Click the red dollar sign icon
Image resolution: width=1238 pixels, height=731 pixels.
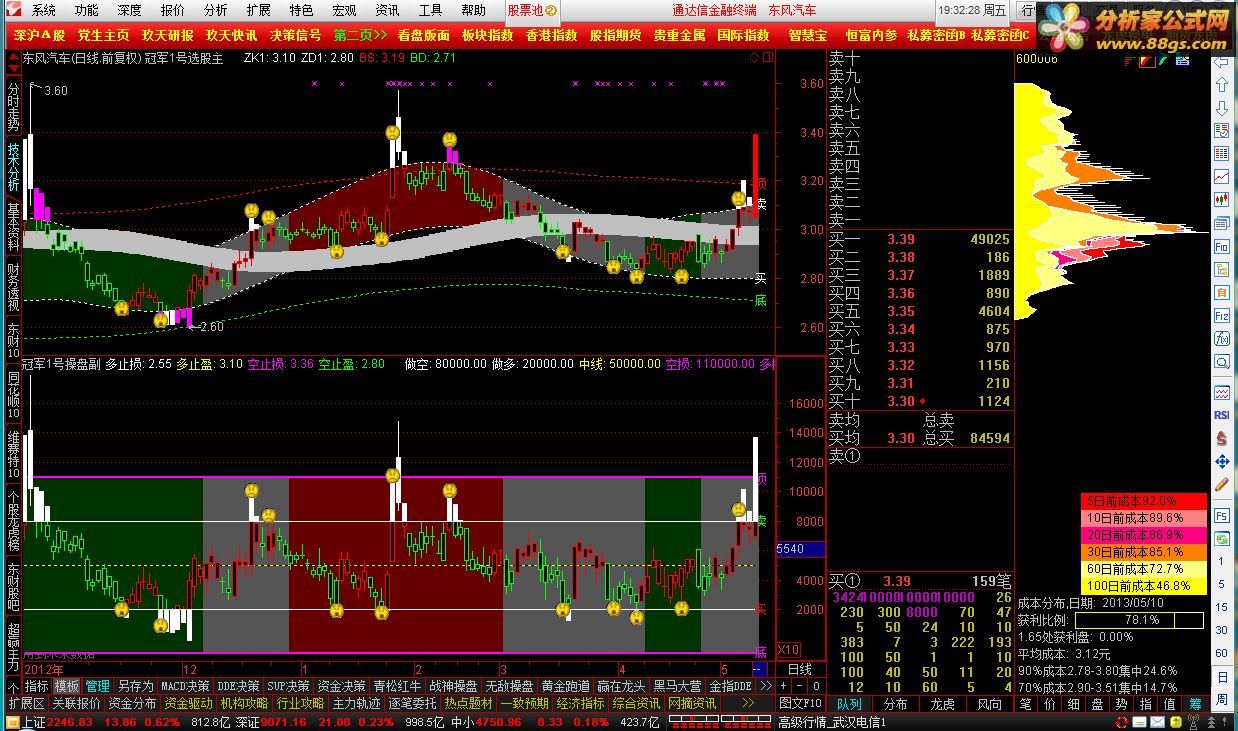pos(1221,438)
